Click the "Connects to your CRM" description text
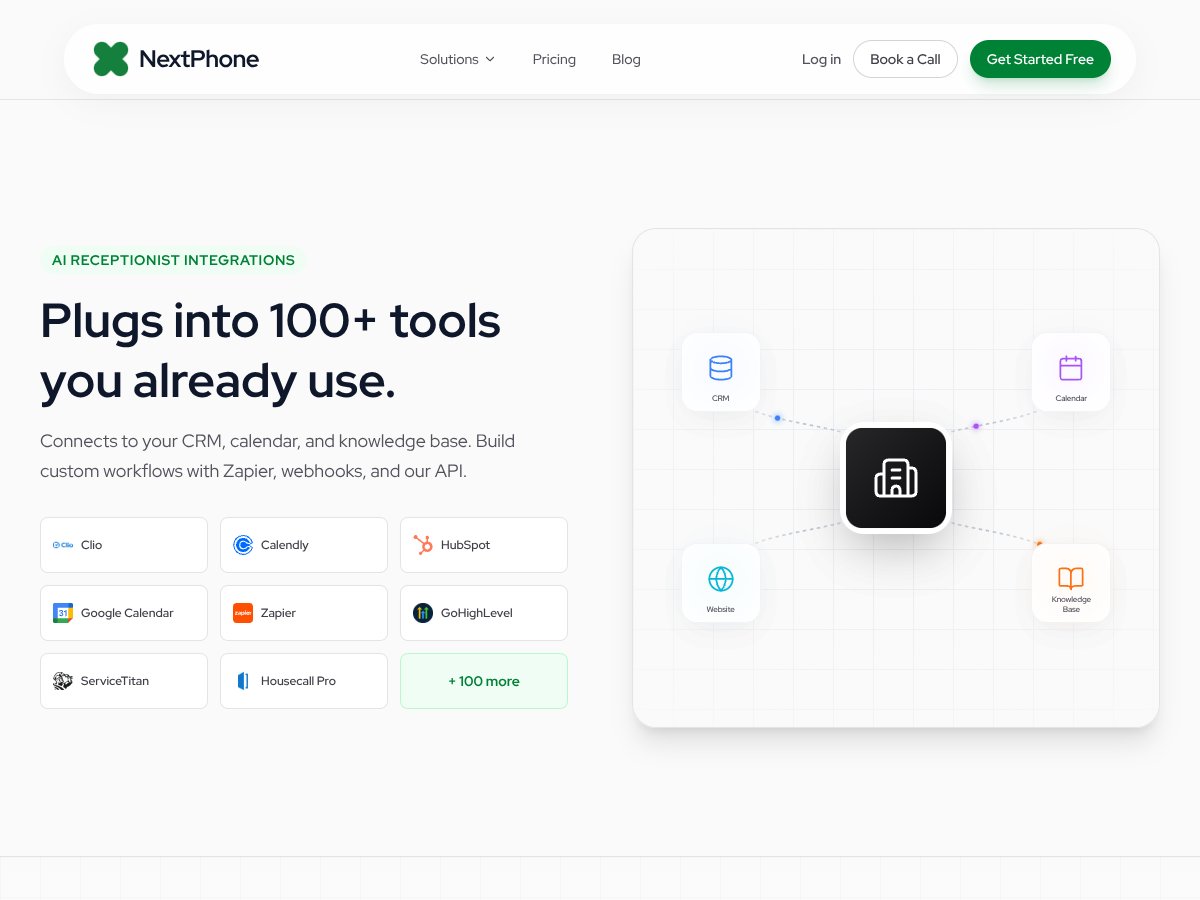 pos(278,456)
